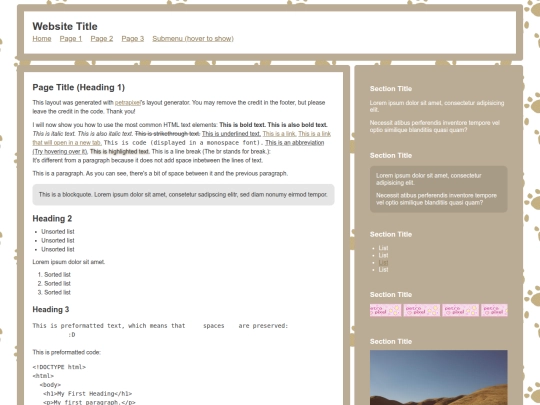Click the ':D' preformatted text

pyautogui.click(x=71, y=335)
